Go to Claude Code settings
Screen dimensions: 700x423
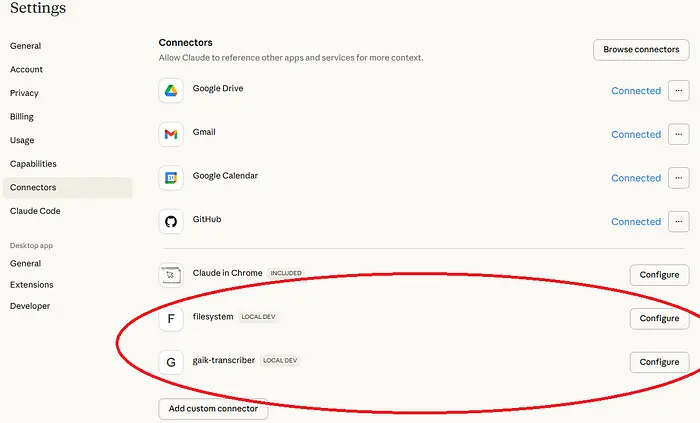pos(35,211)
